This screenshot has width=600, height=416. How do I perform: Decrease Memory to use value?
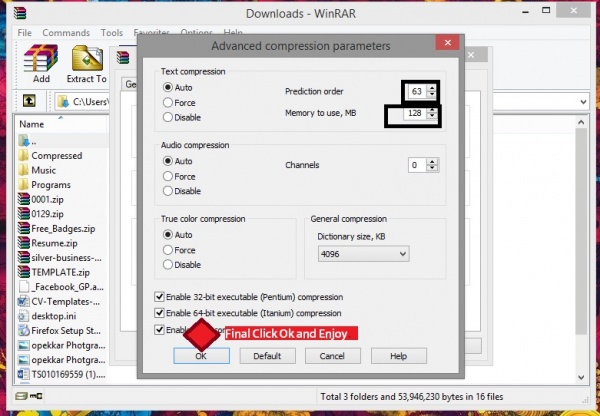point(432,116)
